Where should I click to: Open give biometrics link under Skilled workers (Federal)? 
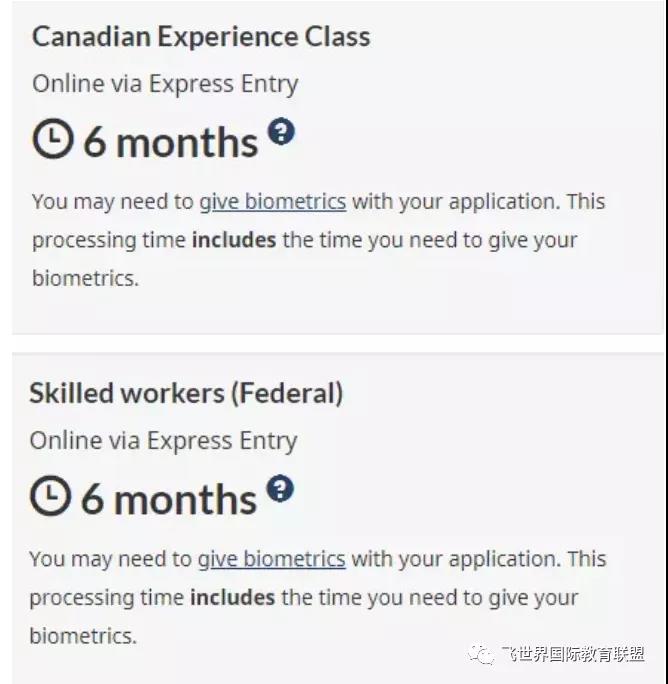click(271, 559)
